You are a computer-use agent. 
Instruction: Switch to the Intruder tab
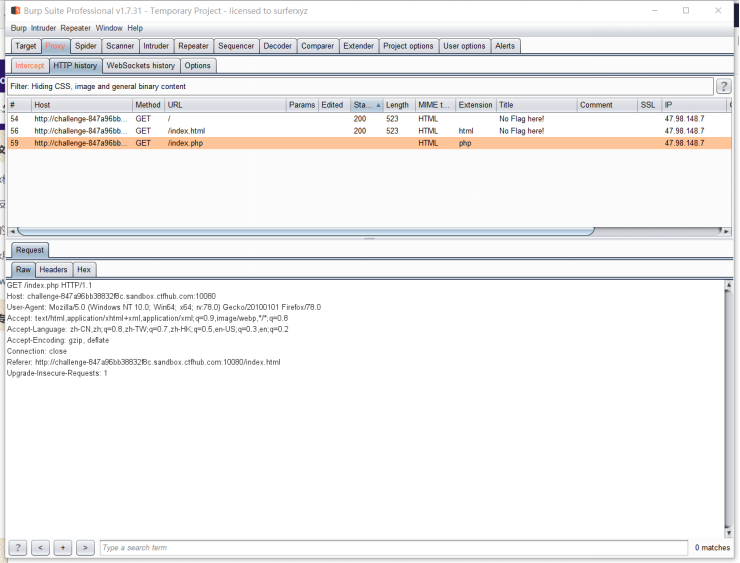tap(156, 46)
